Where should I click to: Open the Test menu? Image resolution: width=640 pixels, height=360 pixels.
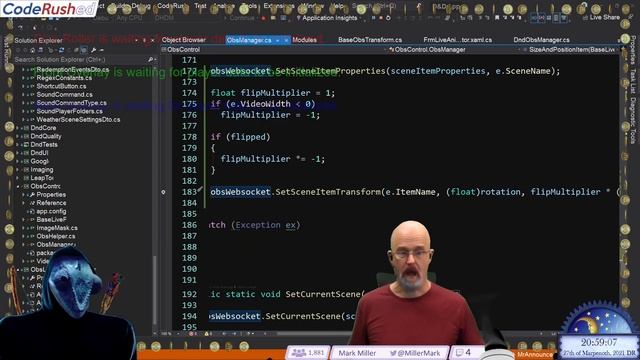point(200,6)
